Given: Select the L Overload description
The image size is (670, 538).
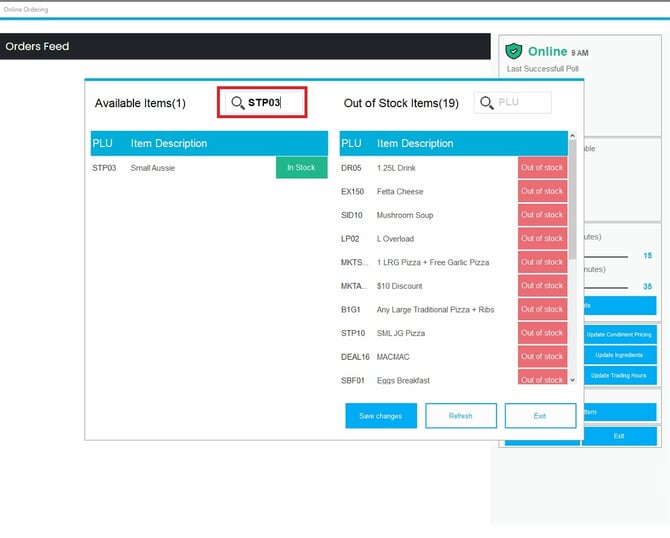Looking at the screenshot, I should 395,239.
